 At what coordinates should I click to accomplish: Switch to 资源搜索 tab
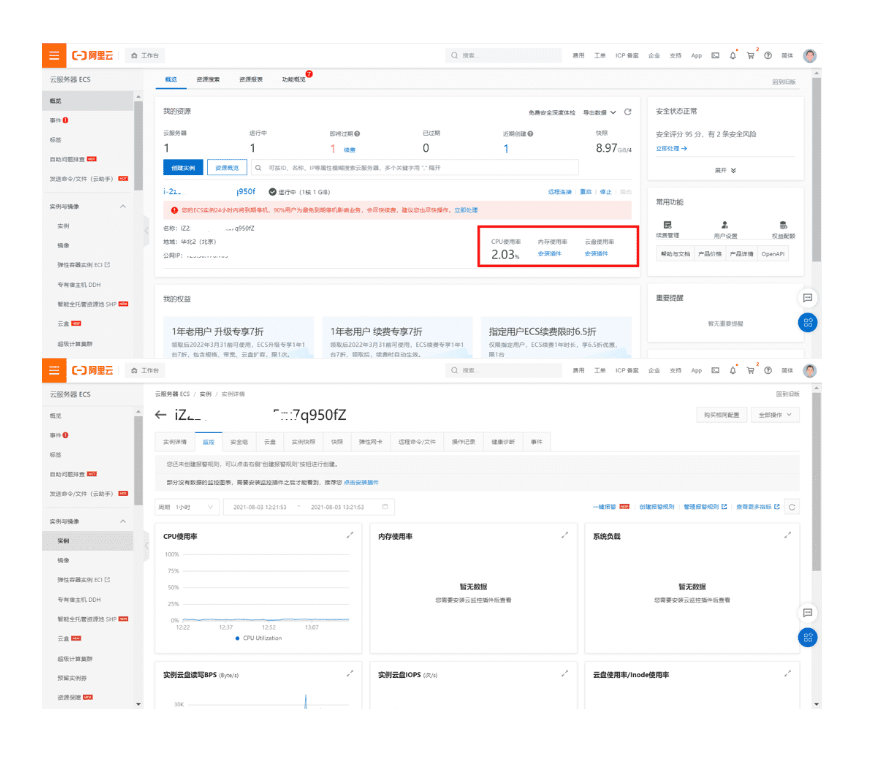208,79
